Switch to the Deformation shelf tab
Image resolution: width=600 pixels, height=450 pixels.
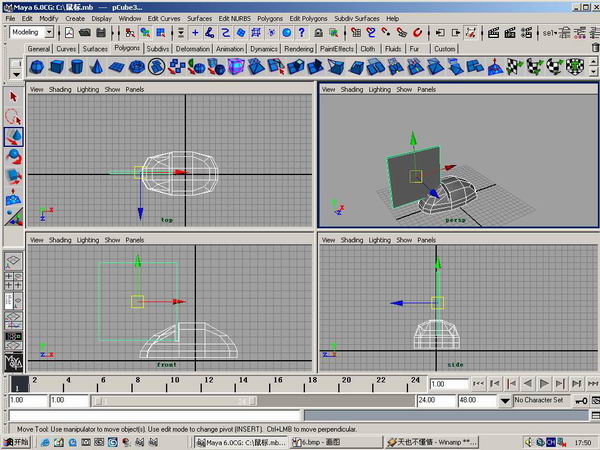pyautogui.click(x=193, y=49)
